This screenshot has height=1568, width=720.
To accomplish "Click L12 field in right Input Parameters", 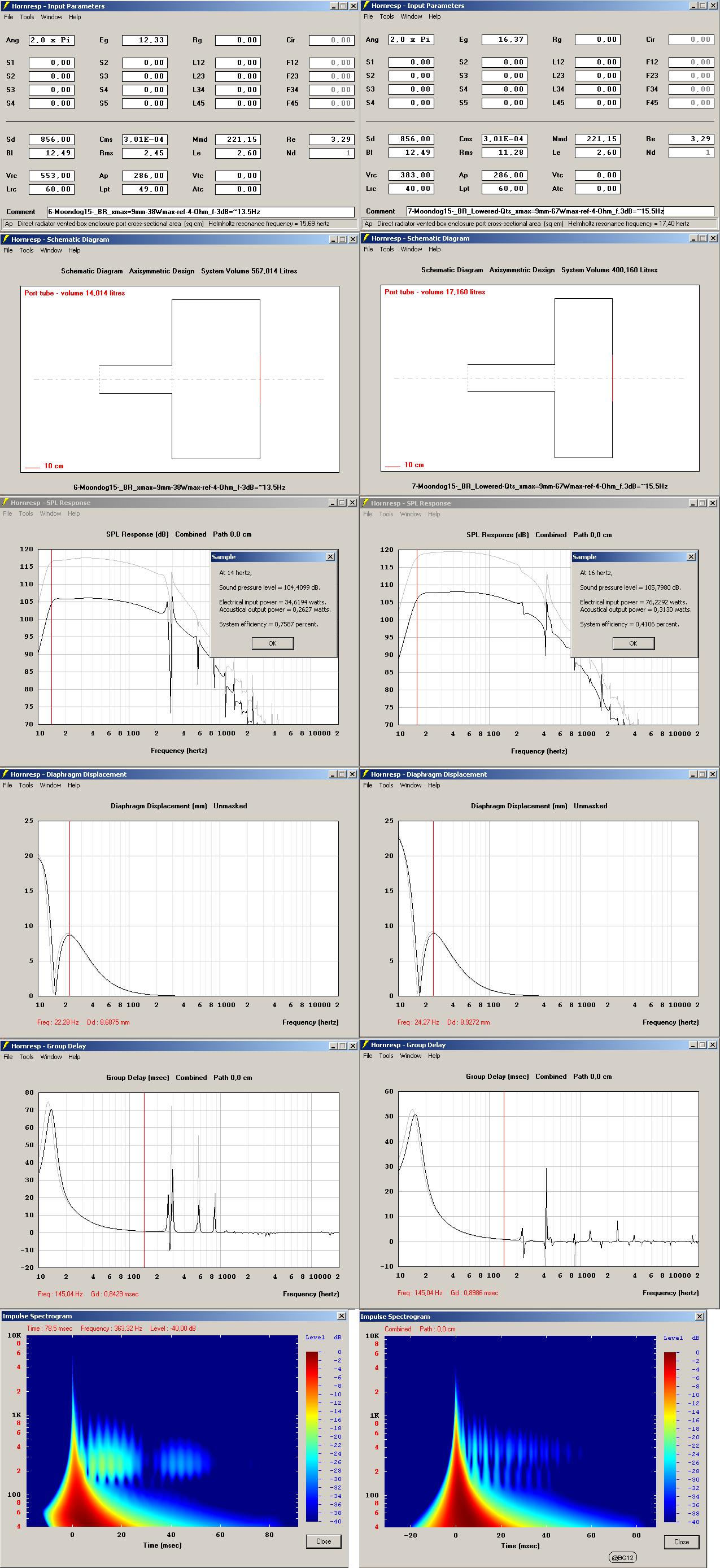I will pyautogui.click(x=597, y=62).
